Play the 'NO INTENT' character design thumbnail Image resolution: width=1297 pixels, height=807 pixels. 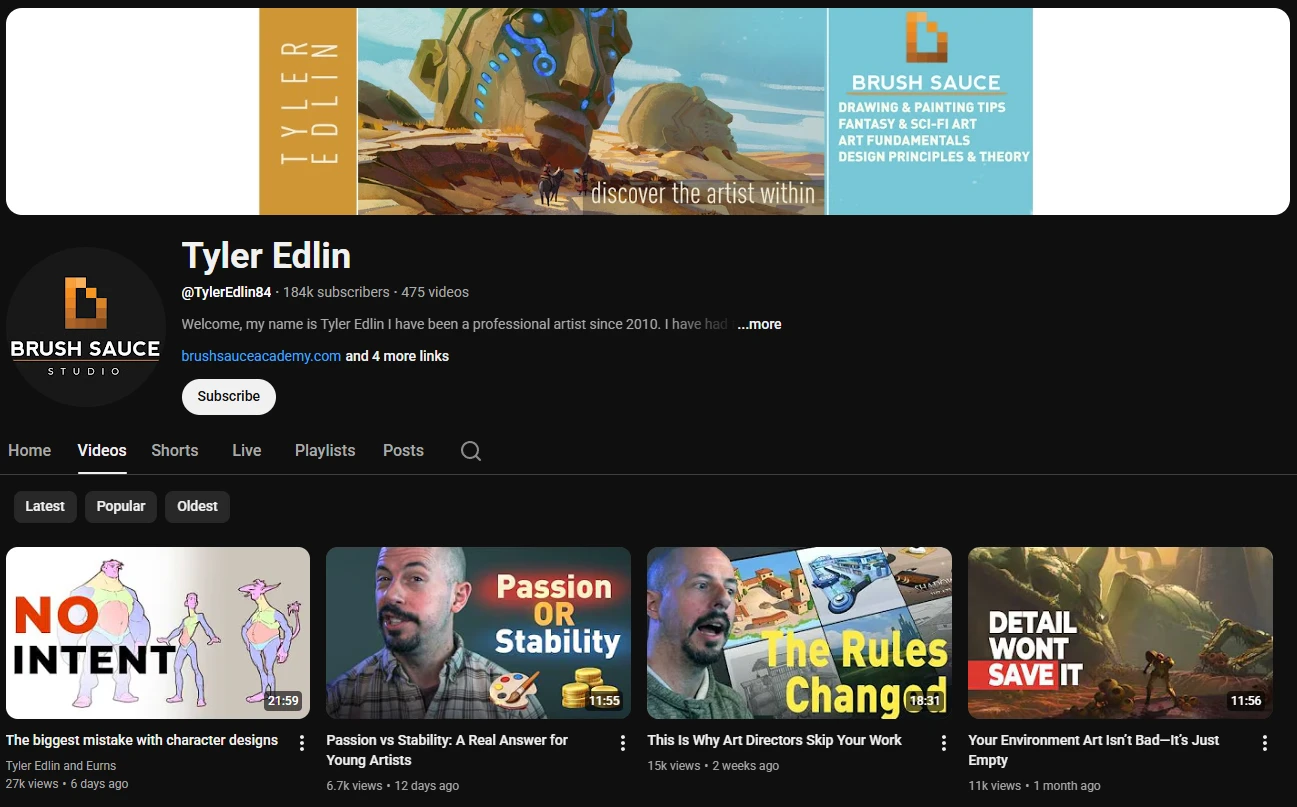158,632
